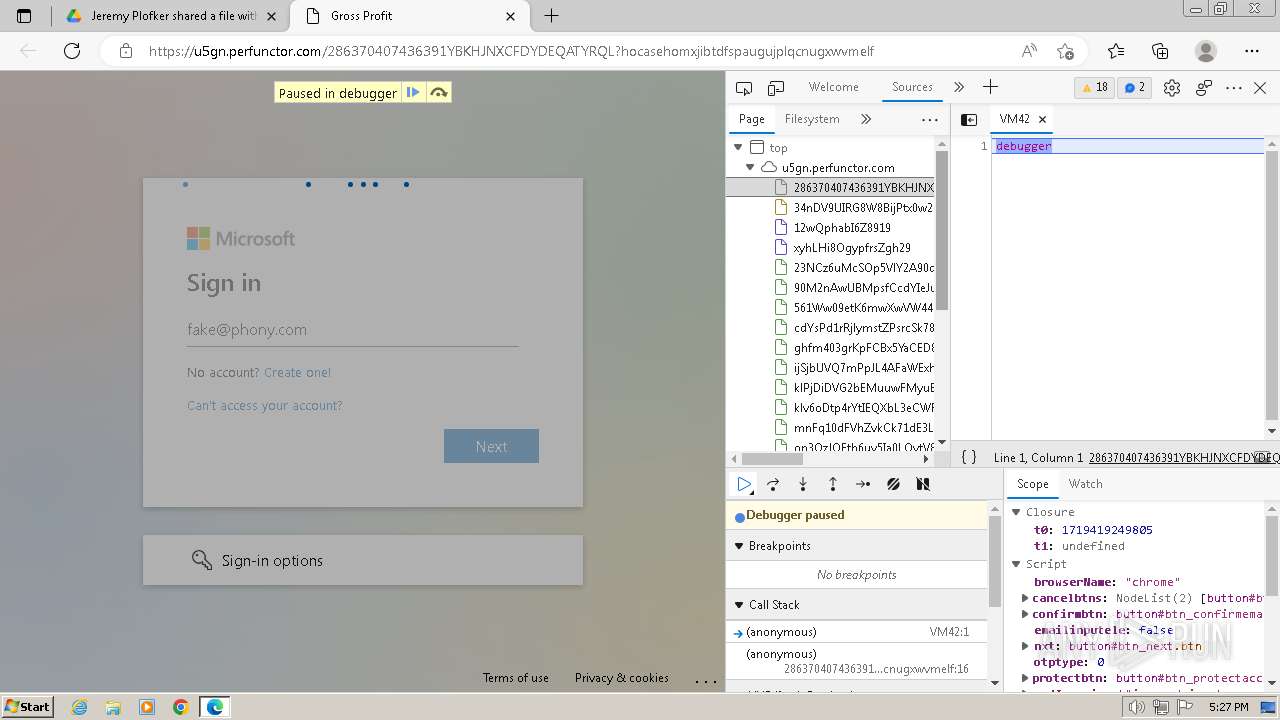Collapse the Breakpoints section
This screenshot has width=1280, height=720.
point(740,546)
